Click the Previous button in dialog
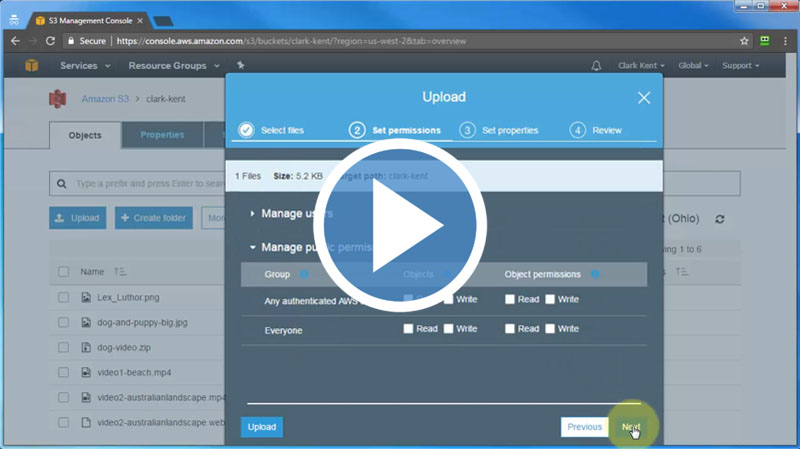Screen dimensions: 800x449 (x=584, y=427)
